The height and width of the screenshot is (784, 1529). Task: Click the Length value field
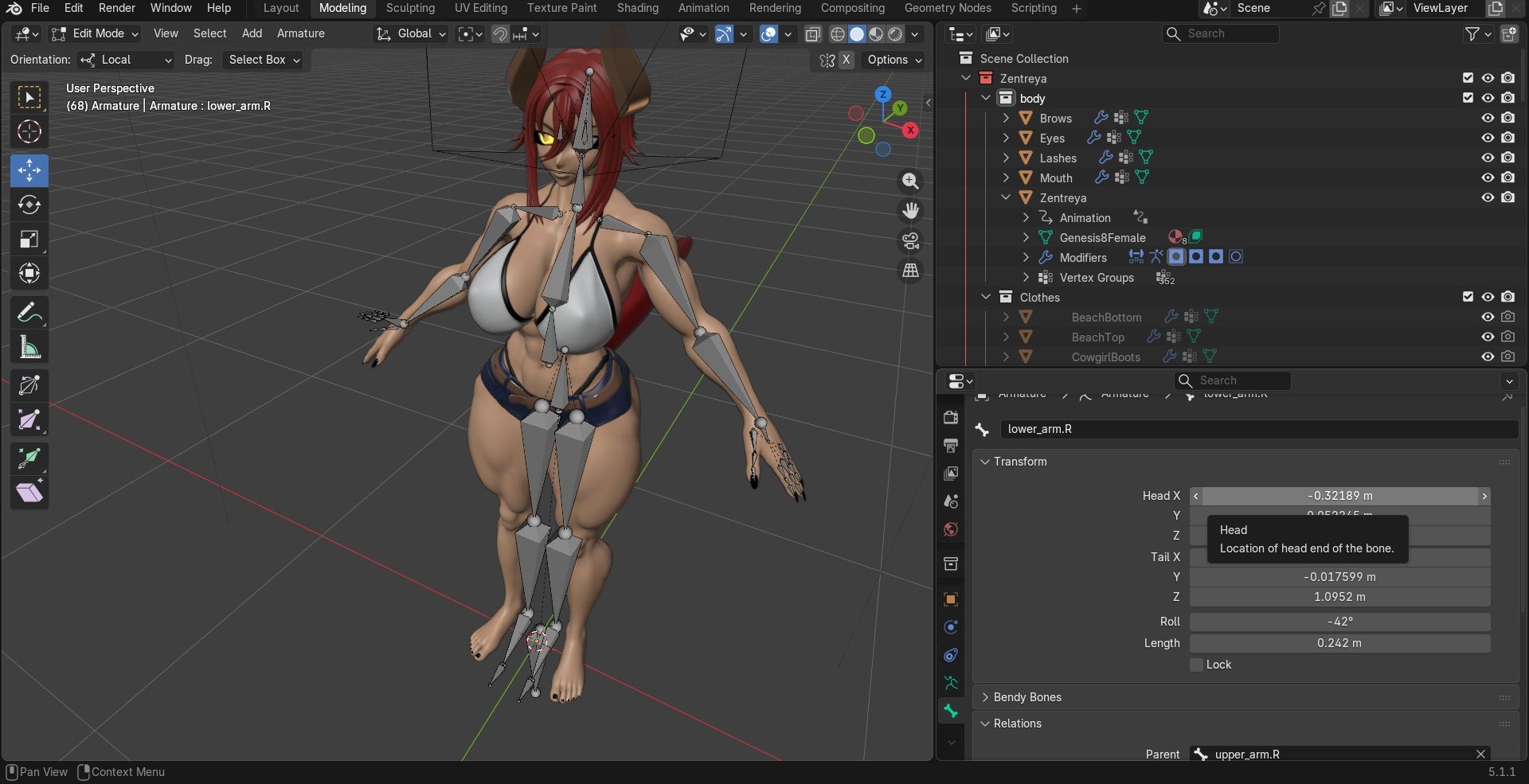1339,643
